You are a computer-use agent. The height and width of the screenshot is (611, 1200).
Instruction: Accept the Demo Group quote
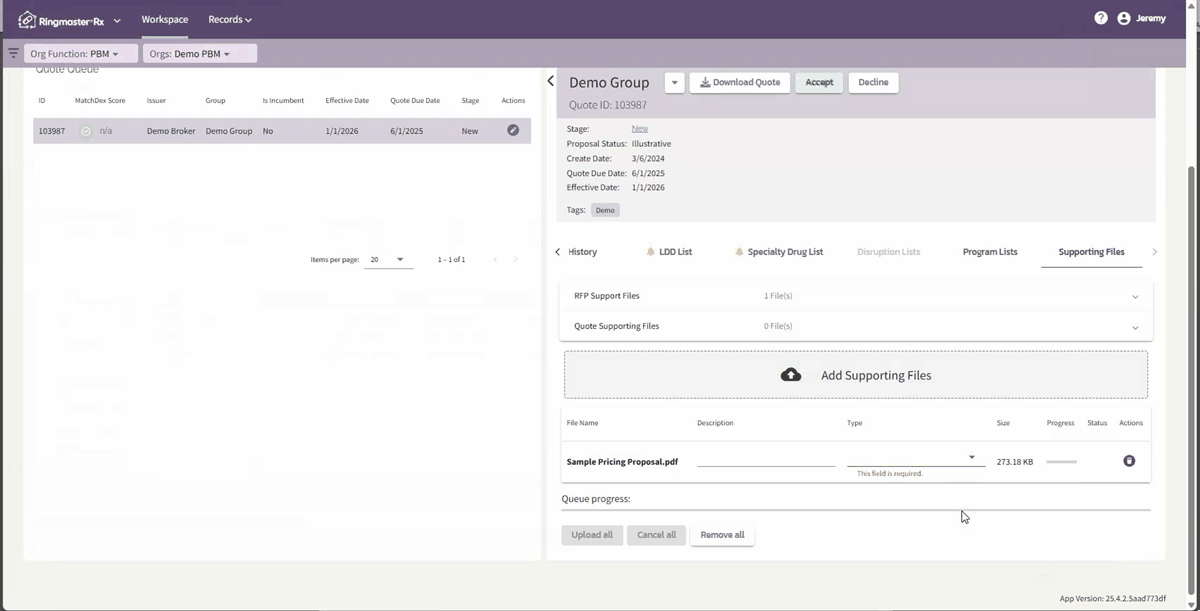(818, 82)
